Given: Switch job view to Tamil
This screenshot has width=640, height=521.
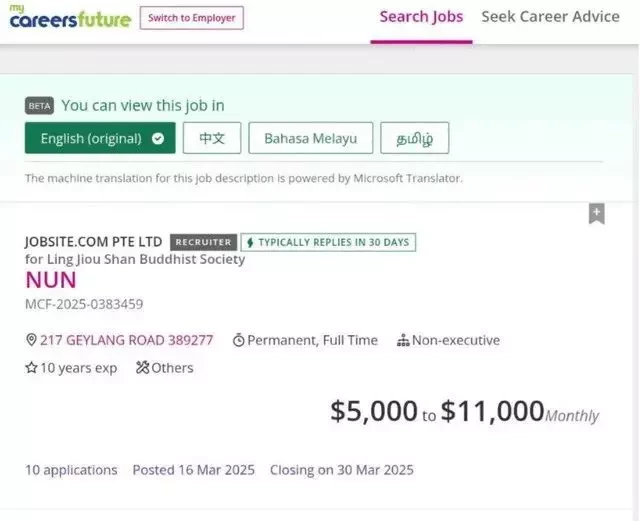Looking at the screenshot, I should pos(415,138).
